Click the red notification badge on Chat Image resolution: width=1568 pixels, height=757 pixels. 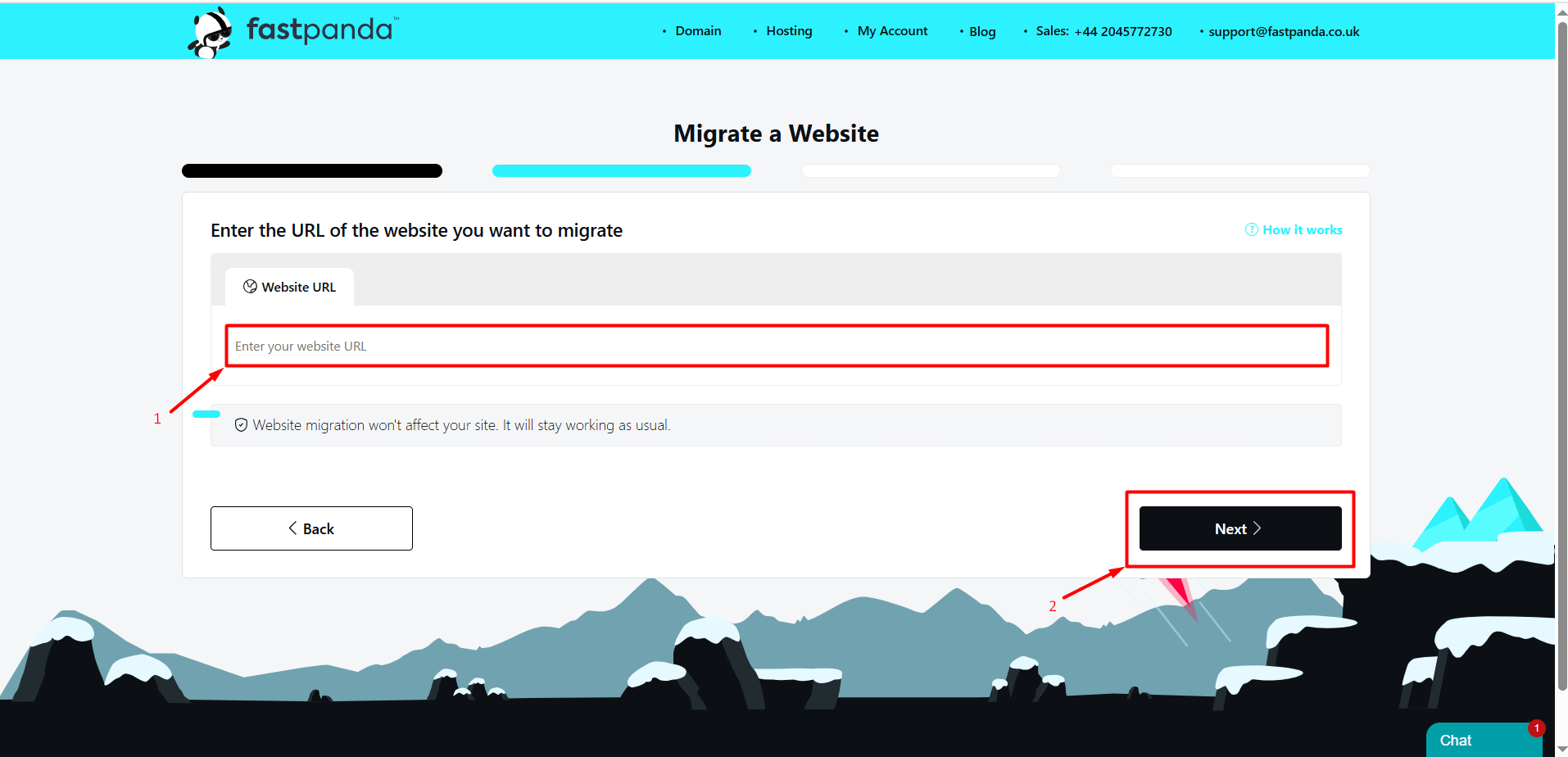coord(1536,728)
